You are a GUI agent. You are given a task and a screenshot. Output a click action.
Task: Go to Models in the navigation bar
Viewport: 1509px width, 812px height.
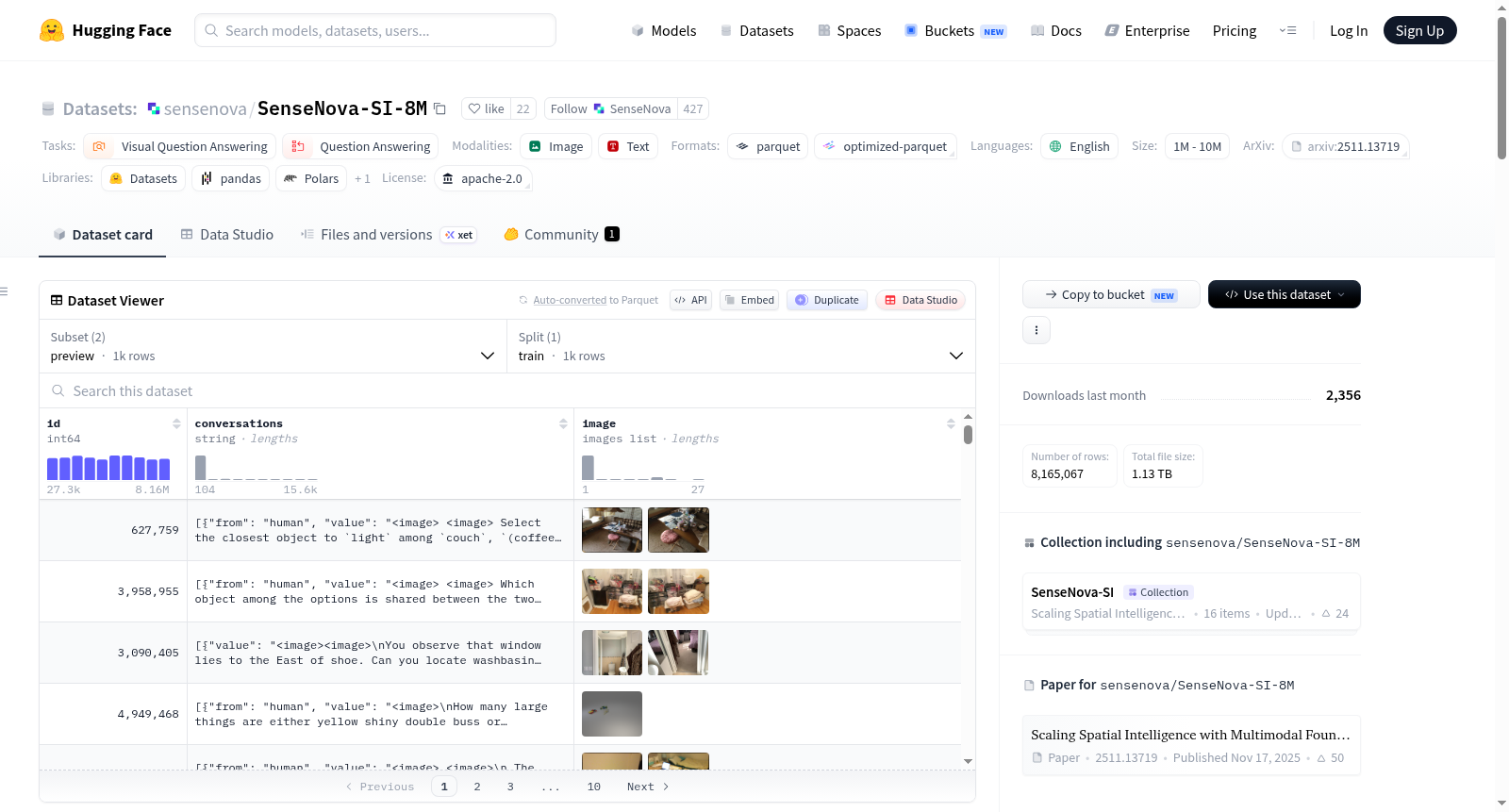664,30
